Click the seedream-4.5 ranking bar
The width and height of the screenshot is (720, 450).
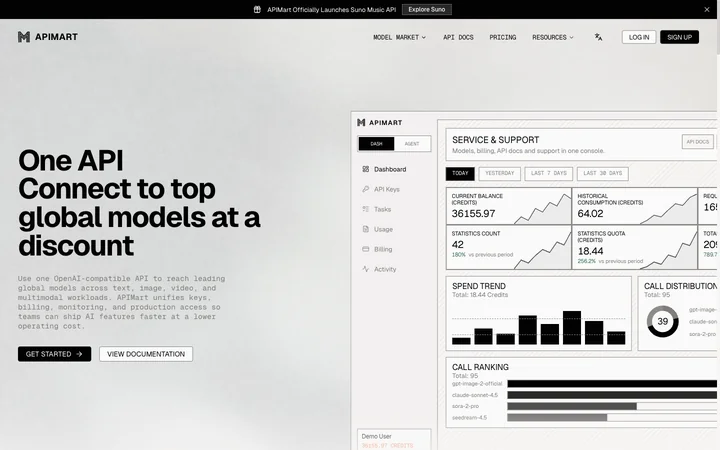(x=557, y=417)
